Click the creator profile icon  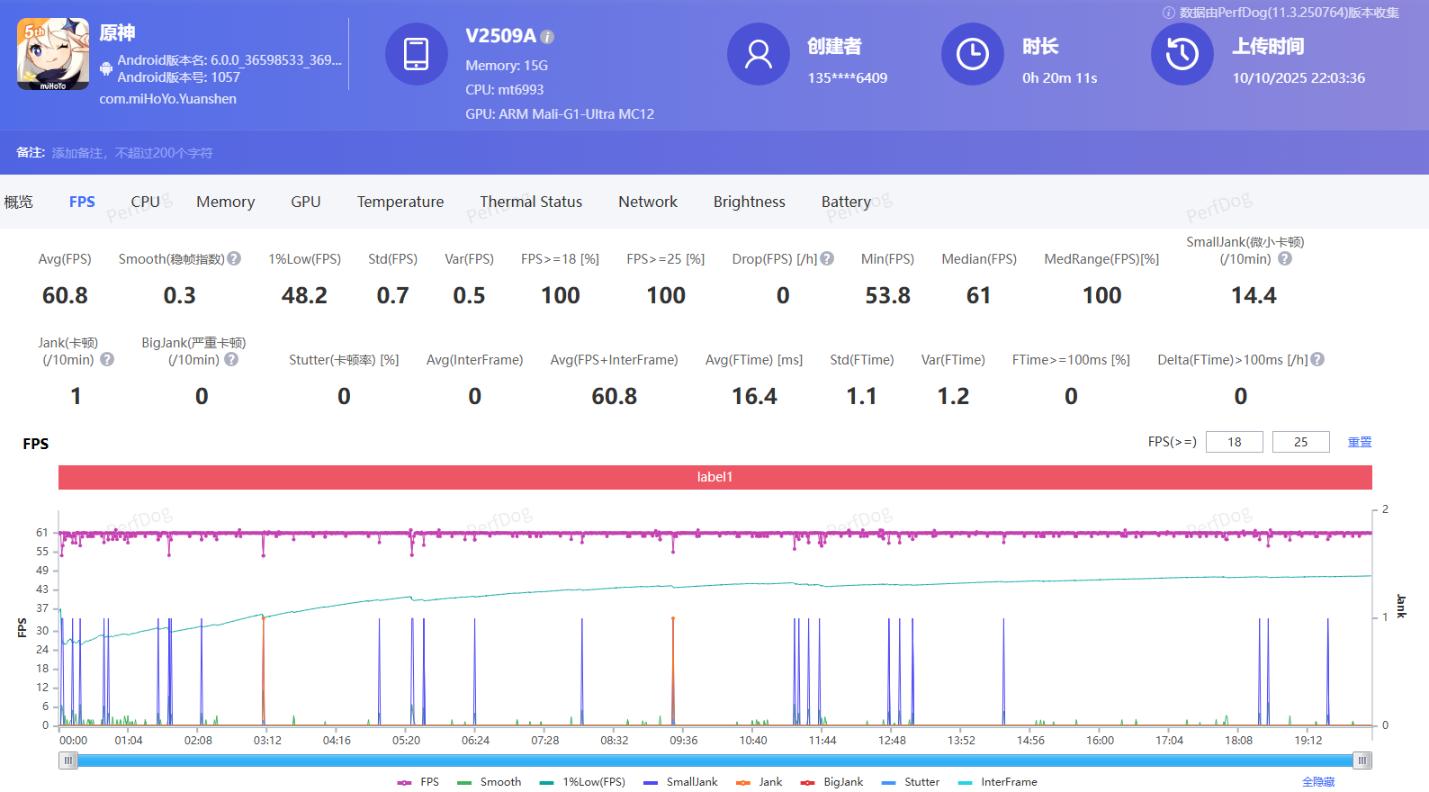758,54
